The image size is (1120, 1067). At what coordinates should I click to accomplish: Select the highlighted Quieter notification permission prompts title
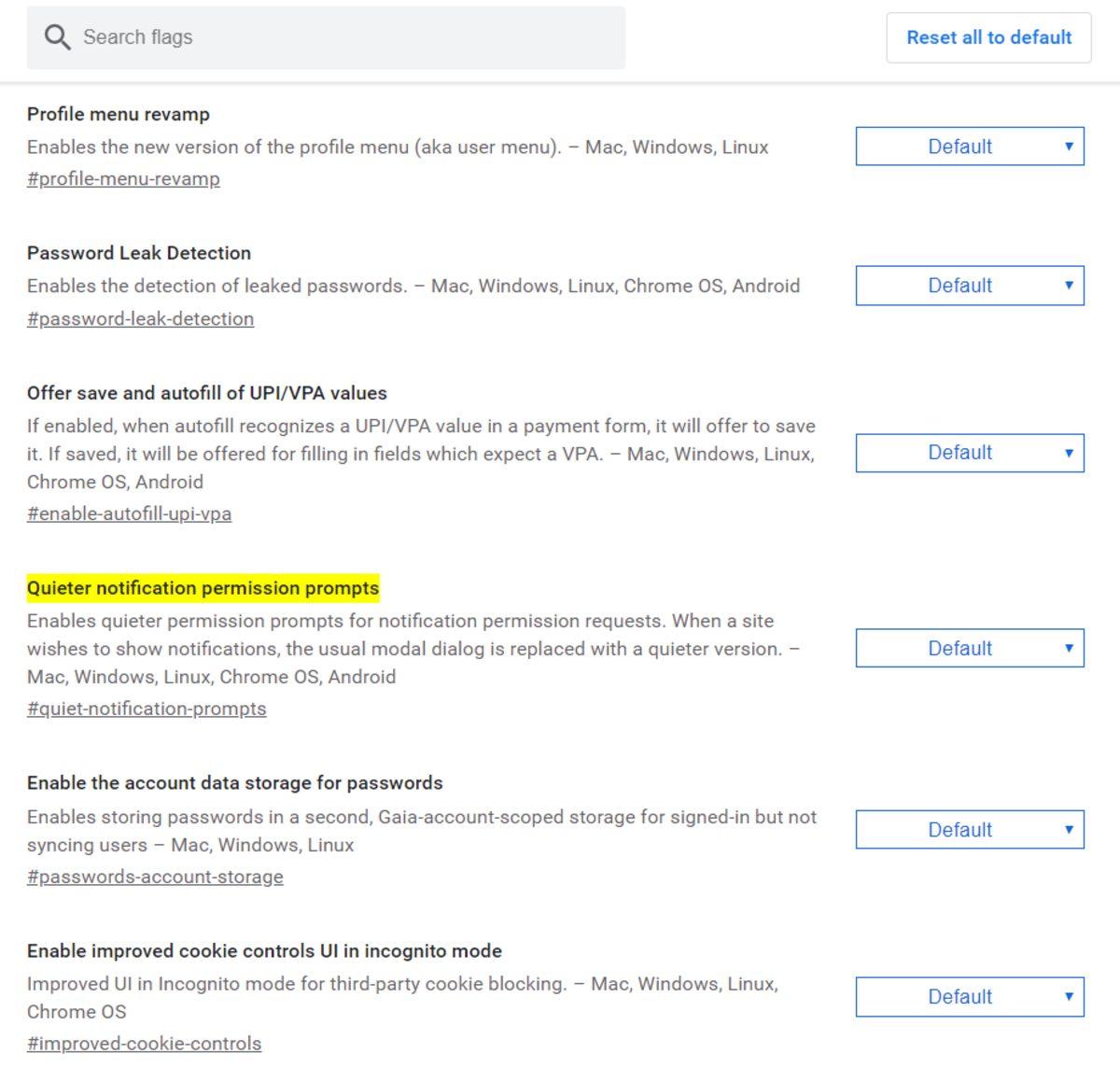(x=203, y=588)
